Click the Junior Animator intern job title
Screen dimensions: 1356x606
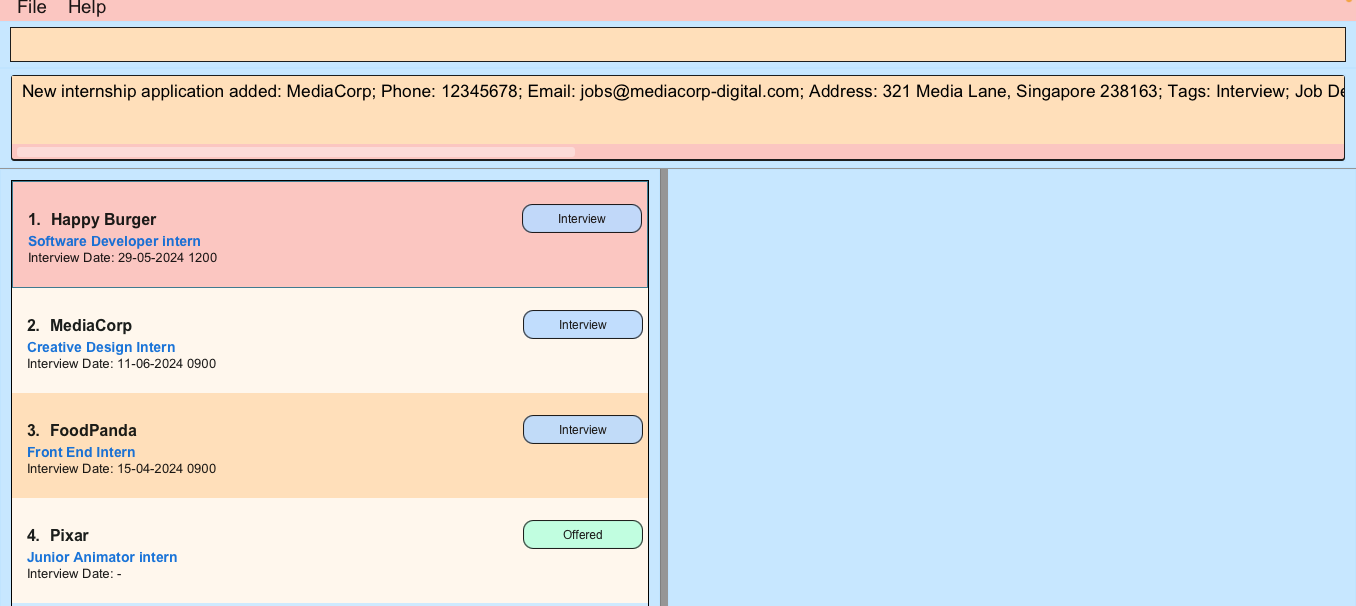coord(102,557)
